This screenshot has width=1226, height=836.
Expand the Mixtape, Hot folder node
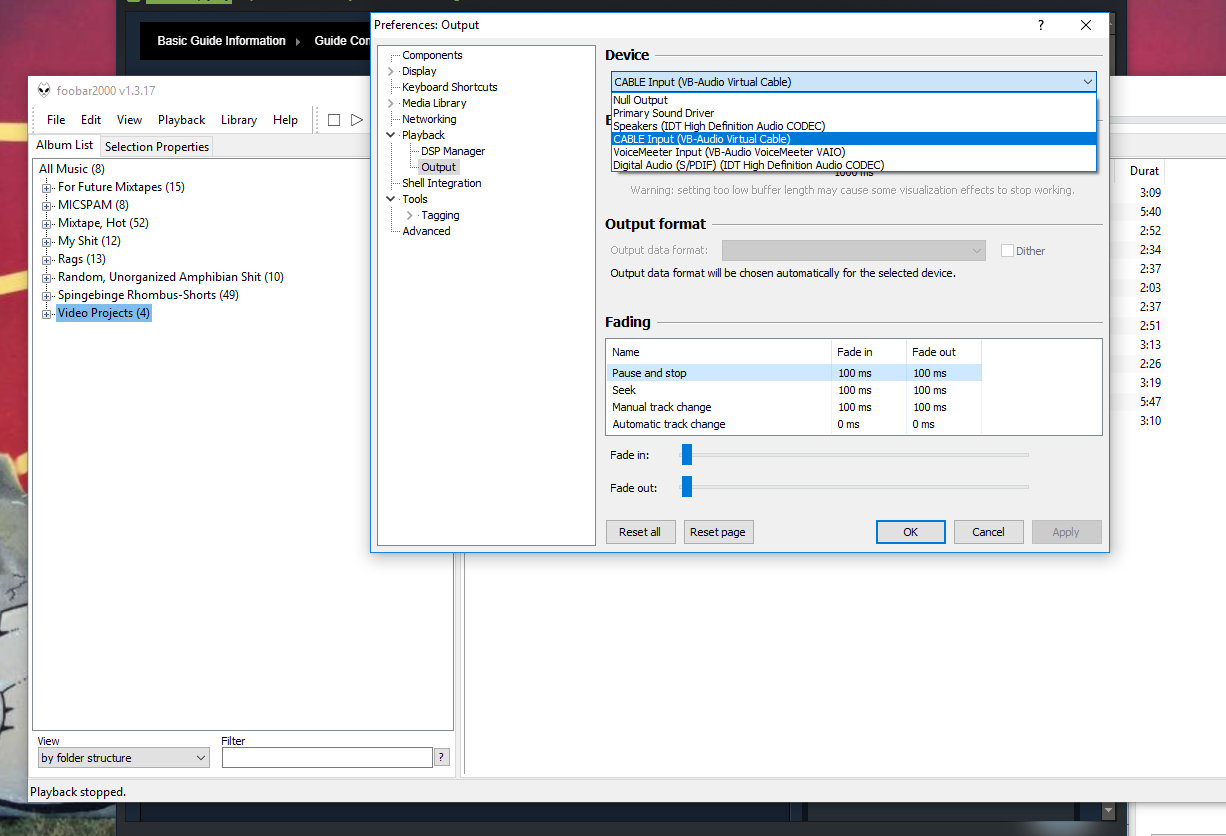coord(46,224)
